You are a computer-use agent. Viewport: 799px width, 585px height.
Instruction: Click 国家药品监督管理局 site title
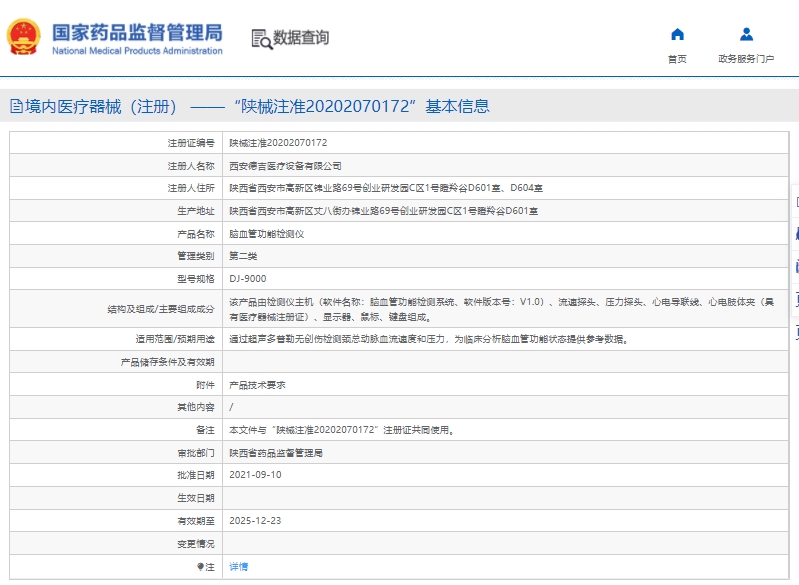coord(137,30)
